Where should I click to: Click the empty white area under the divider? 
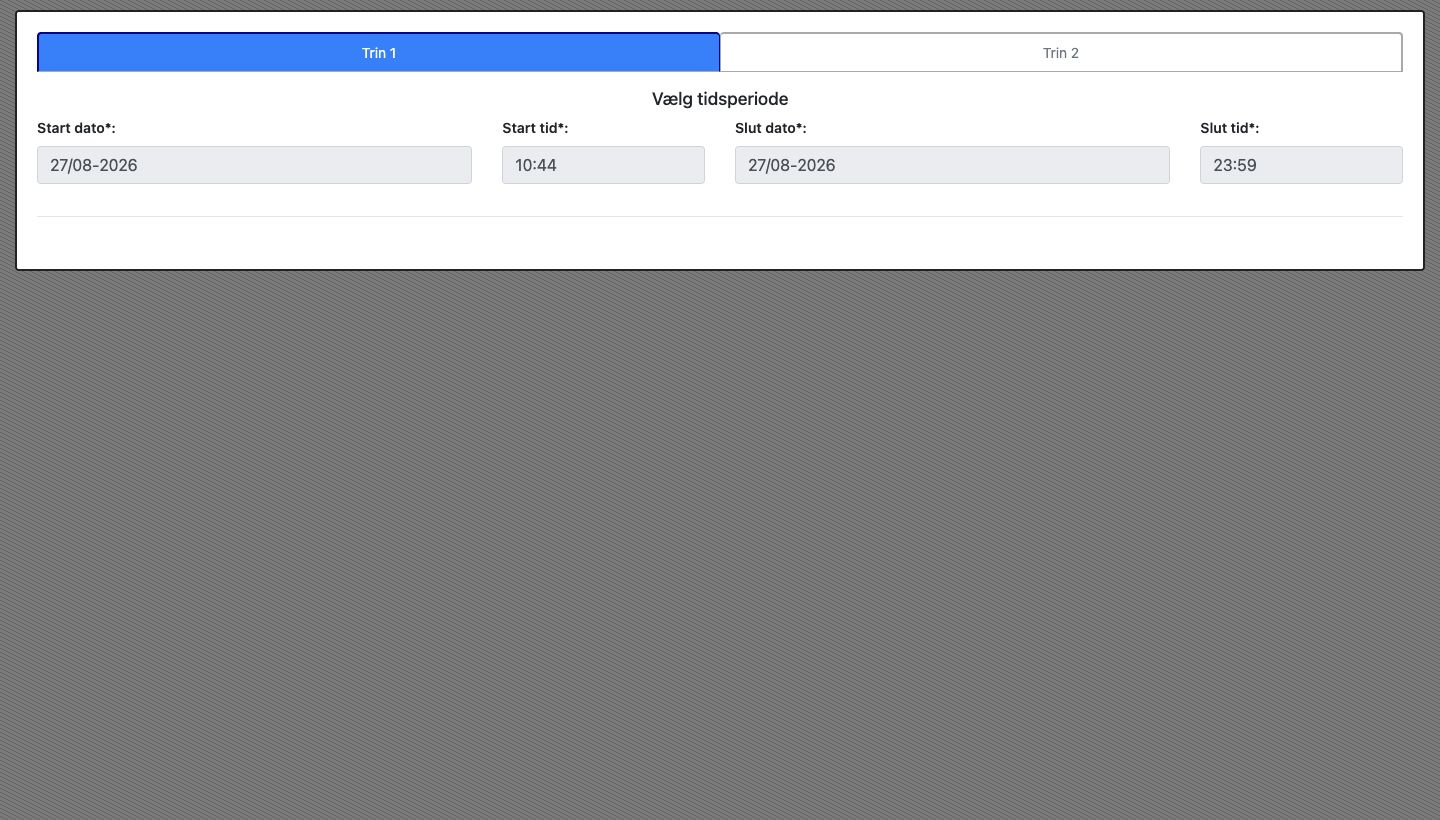[720, 242]
